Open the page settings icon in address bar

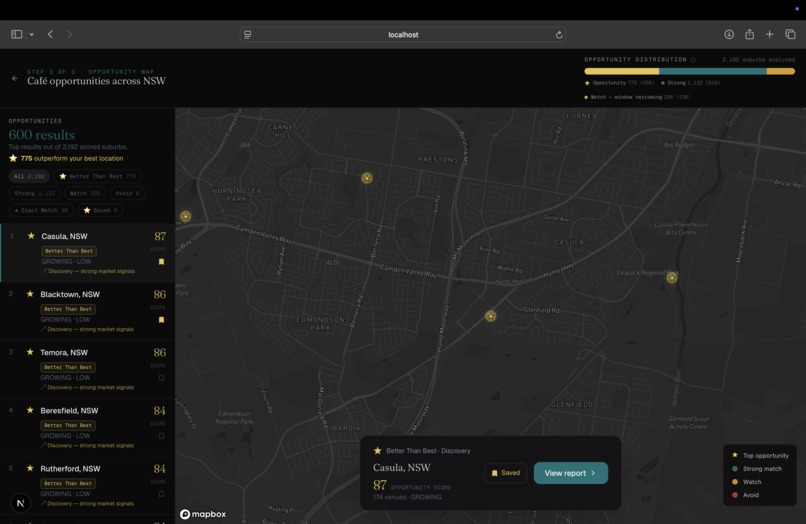(x=248, y=34)
